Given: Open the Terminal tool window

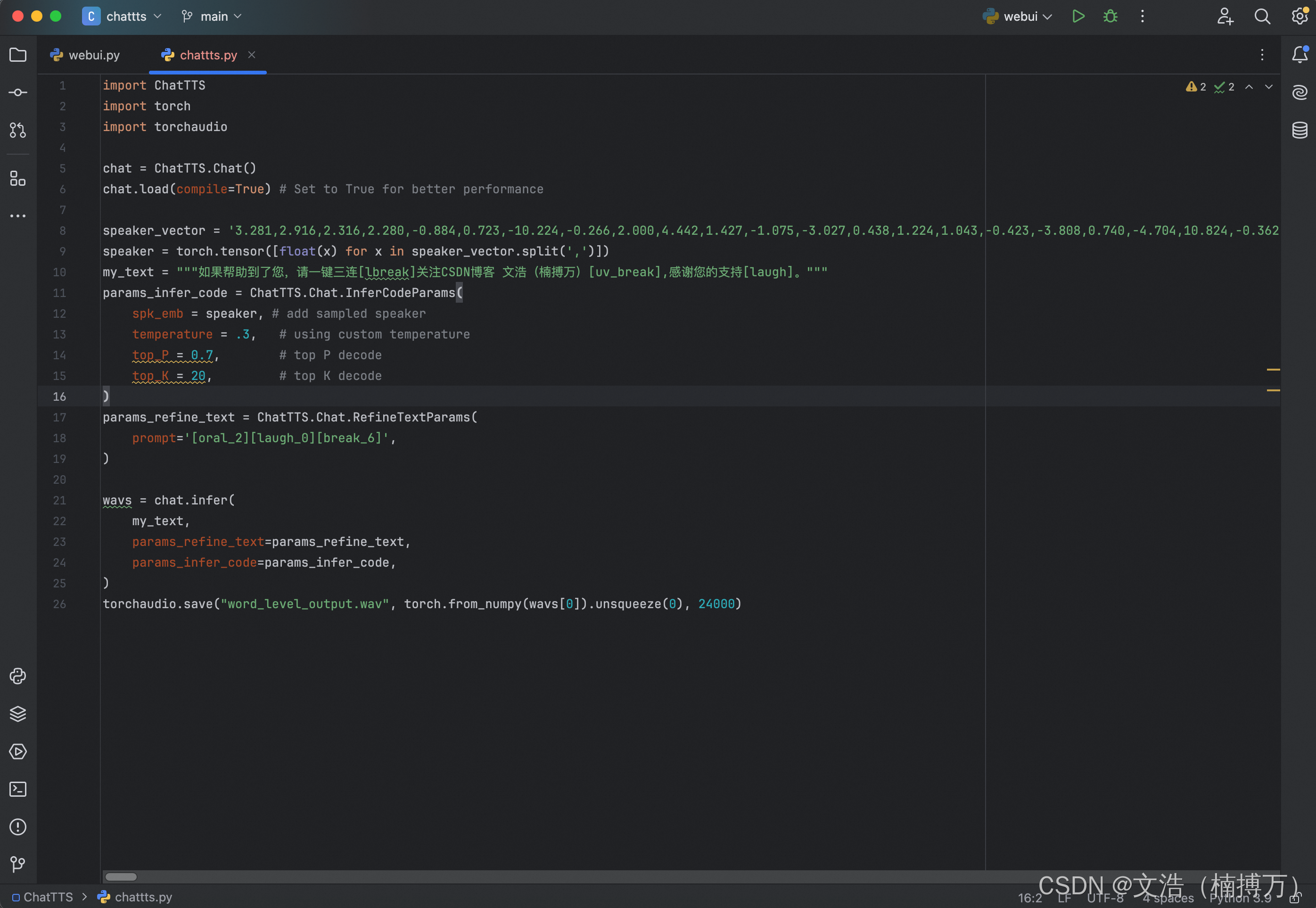Looking at the screenshot, I should point(17,789).
